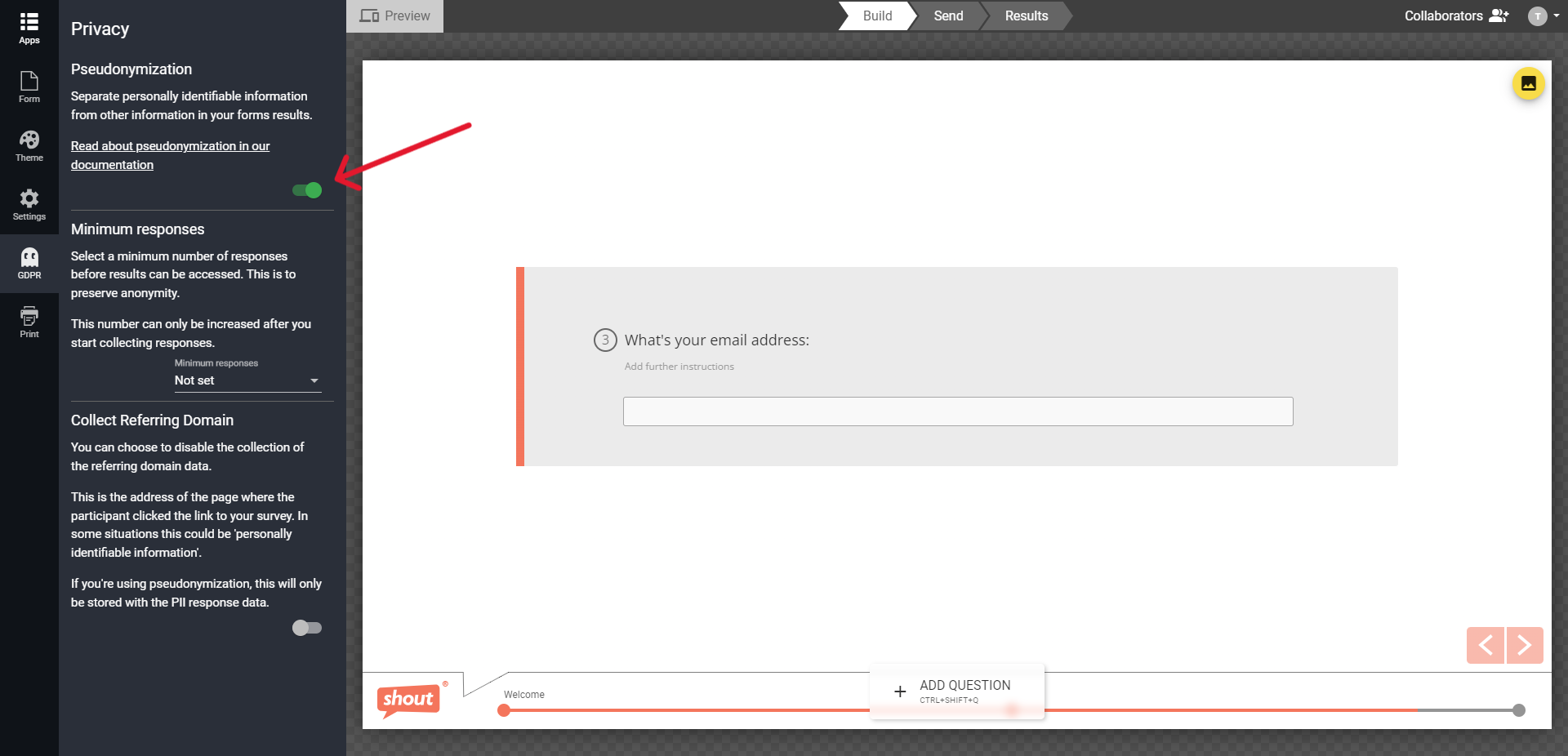Screen dimensions: 1568x756
Task: Click the 'Collect Referring Domain' heading
Action: (152, 420)
